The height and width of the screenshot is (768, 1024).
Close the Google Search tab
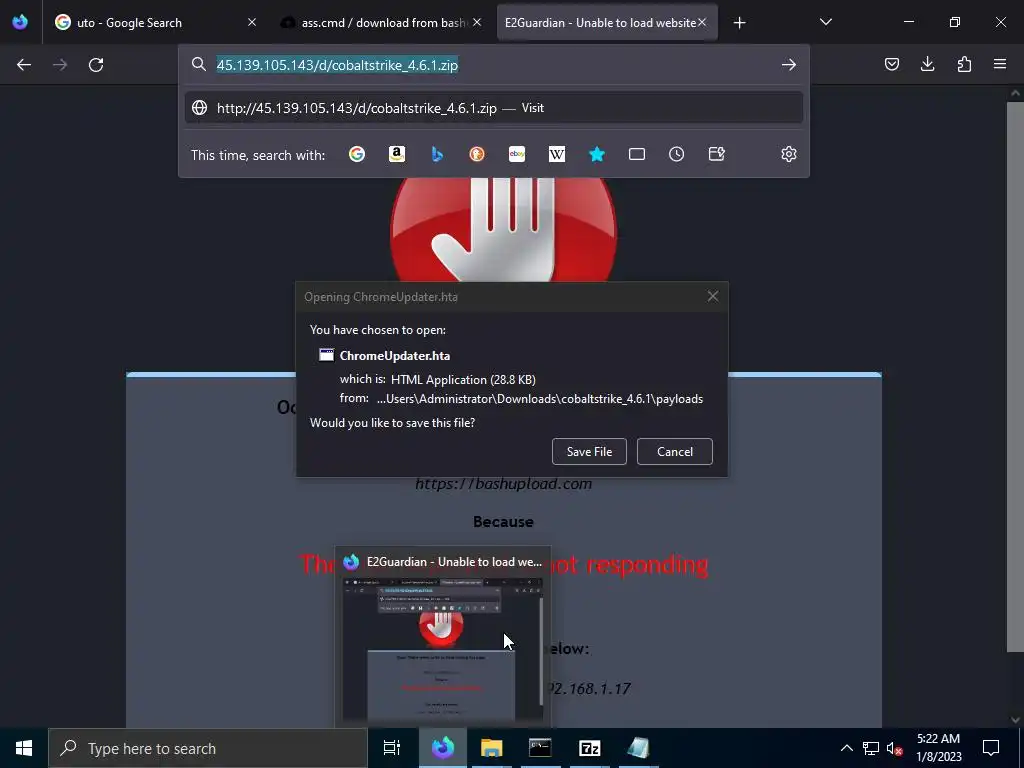tap(252, 22)
